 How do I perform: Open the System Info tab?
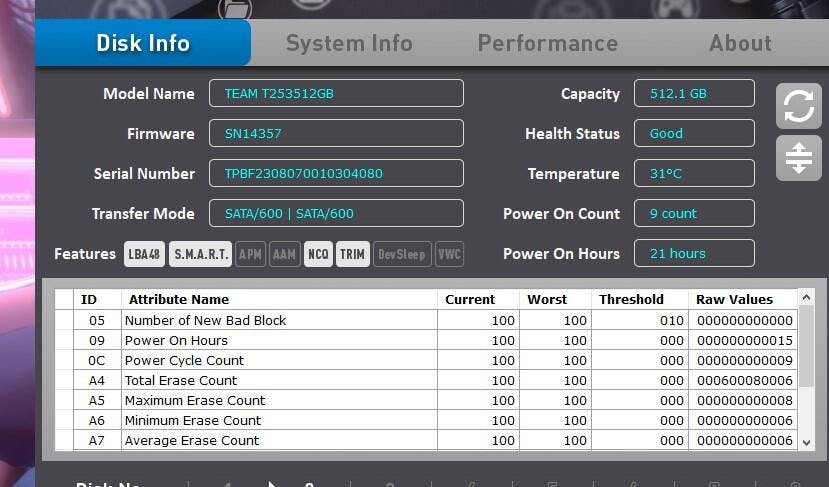click(349, 43)
